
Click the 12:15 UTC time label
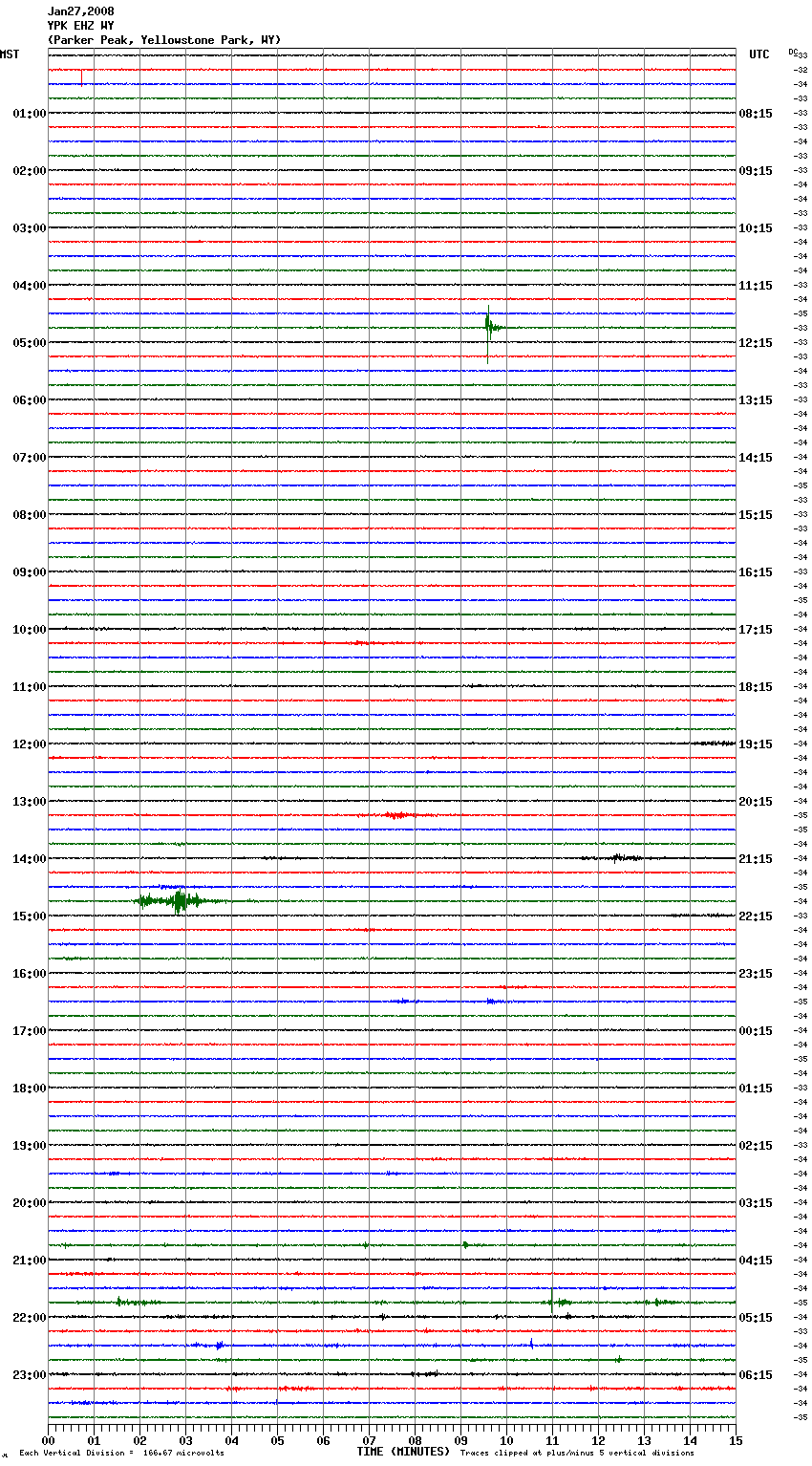[756, 343]
